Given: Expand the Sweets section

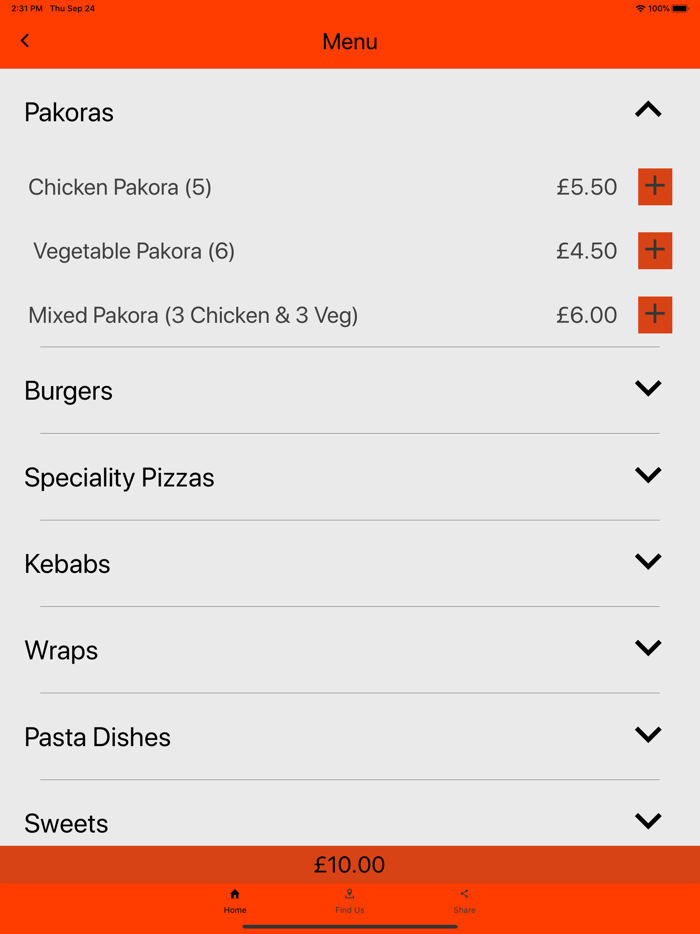Looking at the screenshot, I should (648, 820).
